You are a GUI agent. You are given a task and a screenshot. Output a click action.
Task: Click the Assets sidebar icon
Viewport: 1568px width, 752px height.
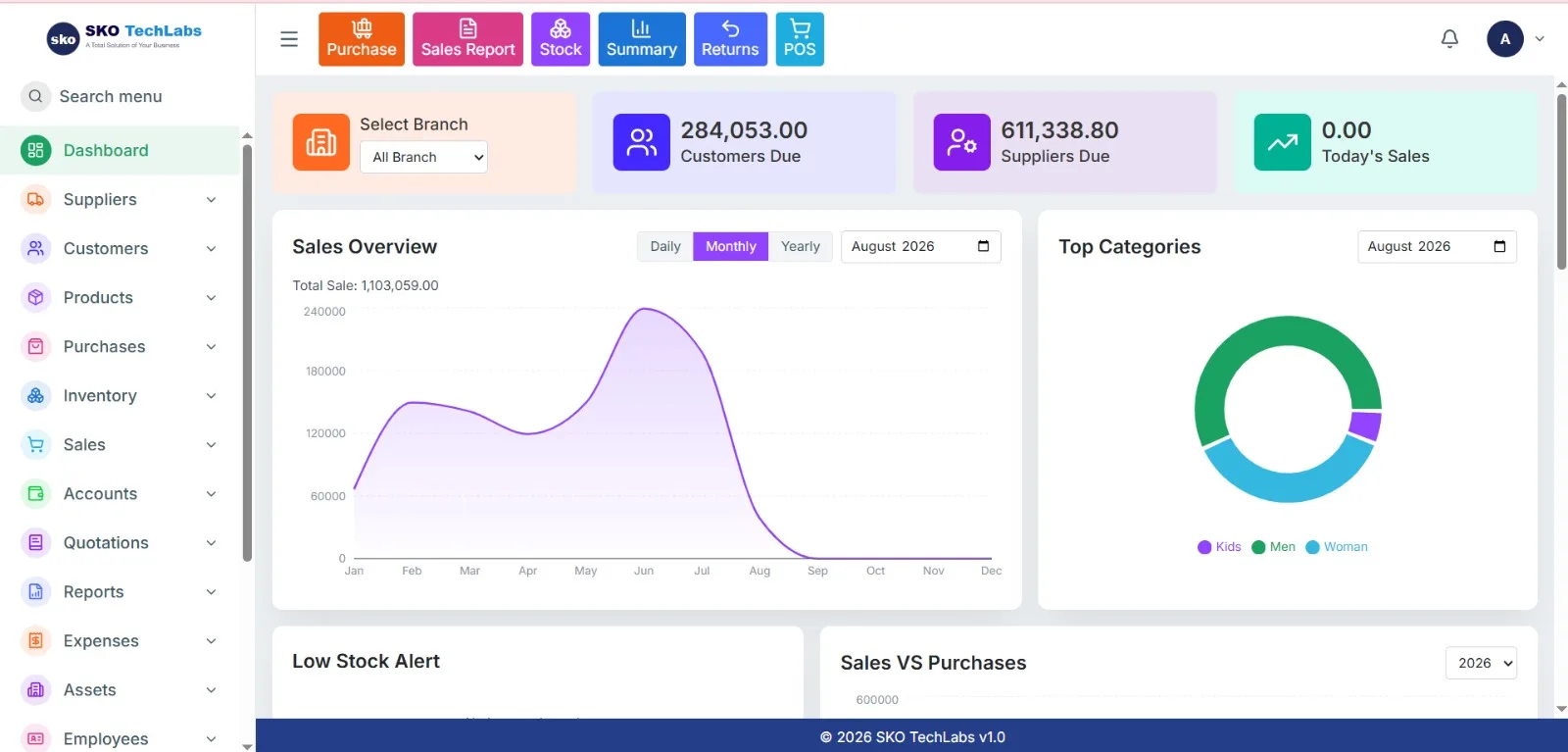[36, 689]
